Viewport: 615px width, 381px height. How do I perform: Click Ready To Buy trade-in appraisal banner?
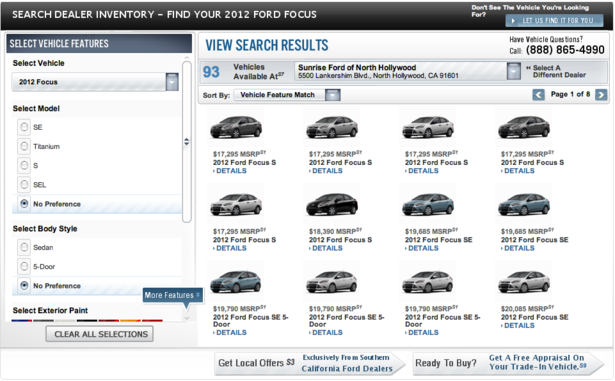[x=508, y=363]
